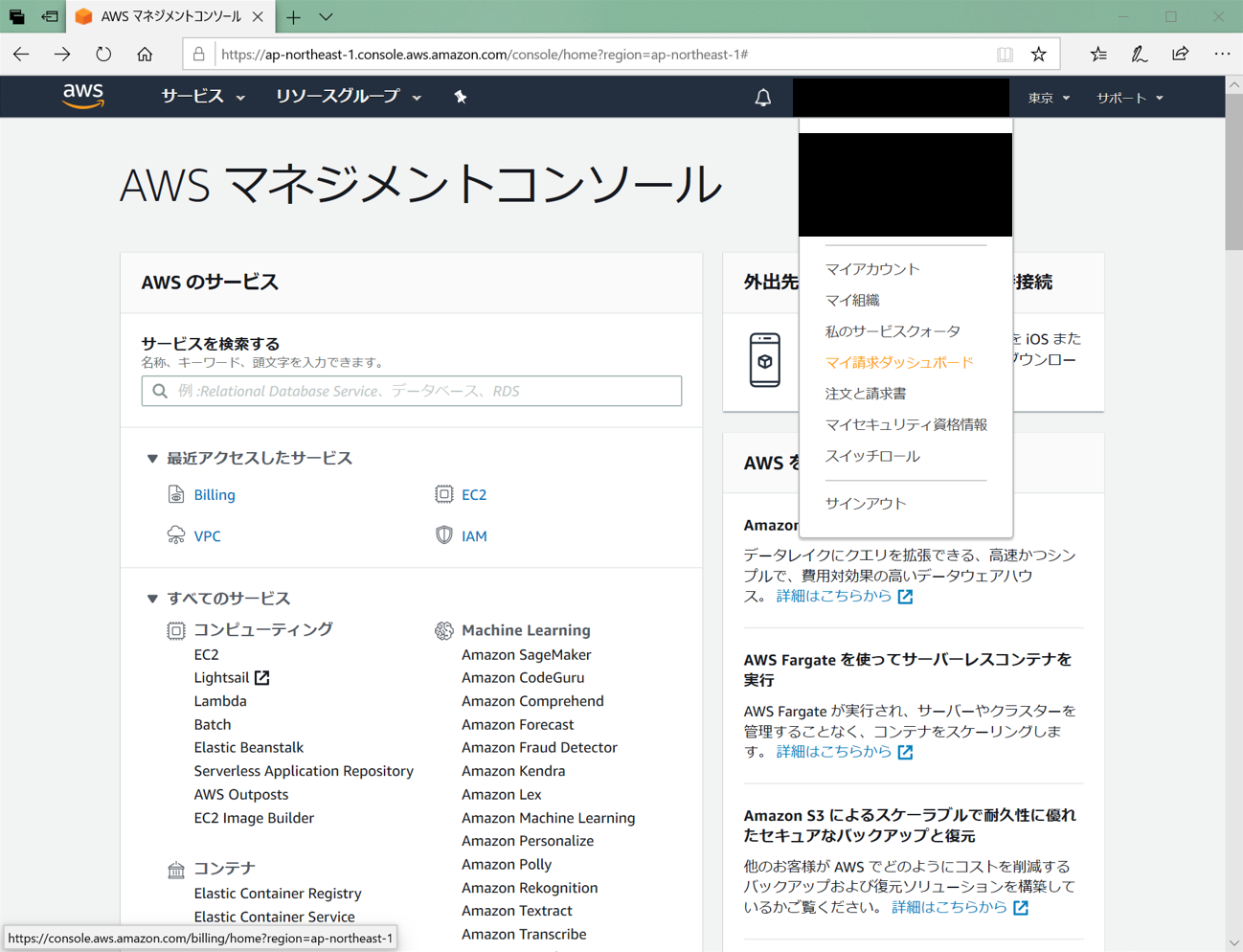Click the browser Refresh icon
Screen dimensions: 1243x952
pos(103,55)
